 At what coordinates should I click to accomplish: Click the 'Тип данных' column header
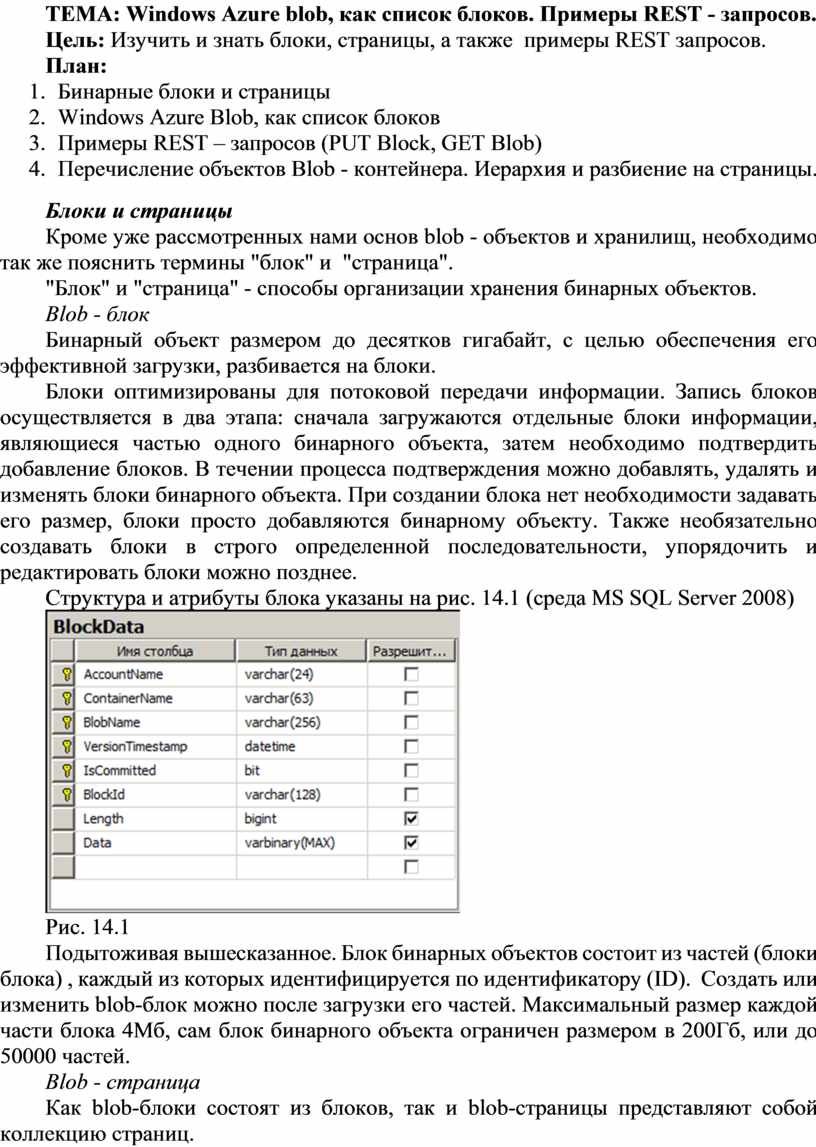click(x=301, y=650)
